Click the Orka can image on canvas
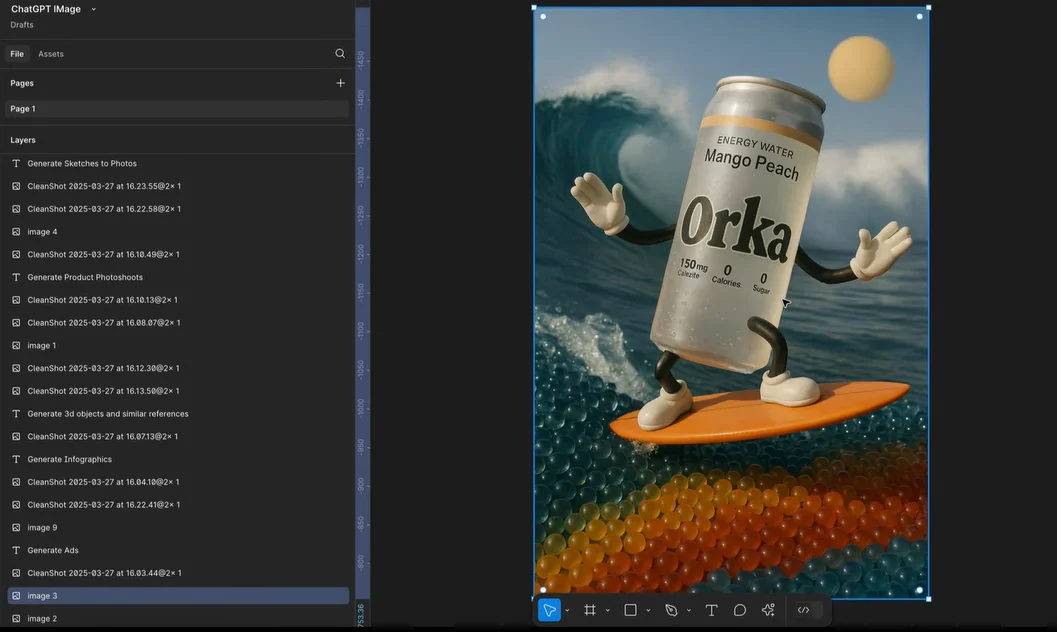Screen dimensions: 1057x632 click(731, 303)
